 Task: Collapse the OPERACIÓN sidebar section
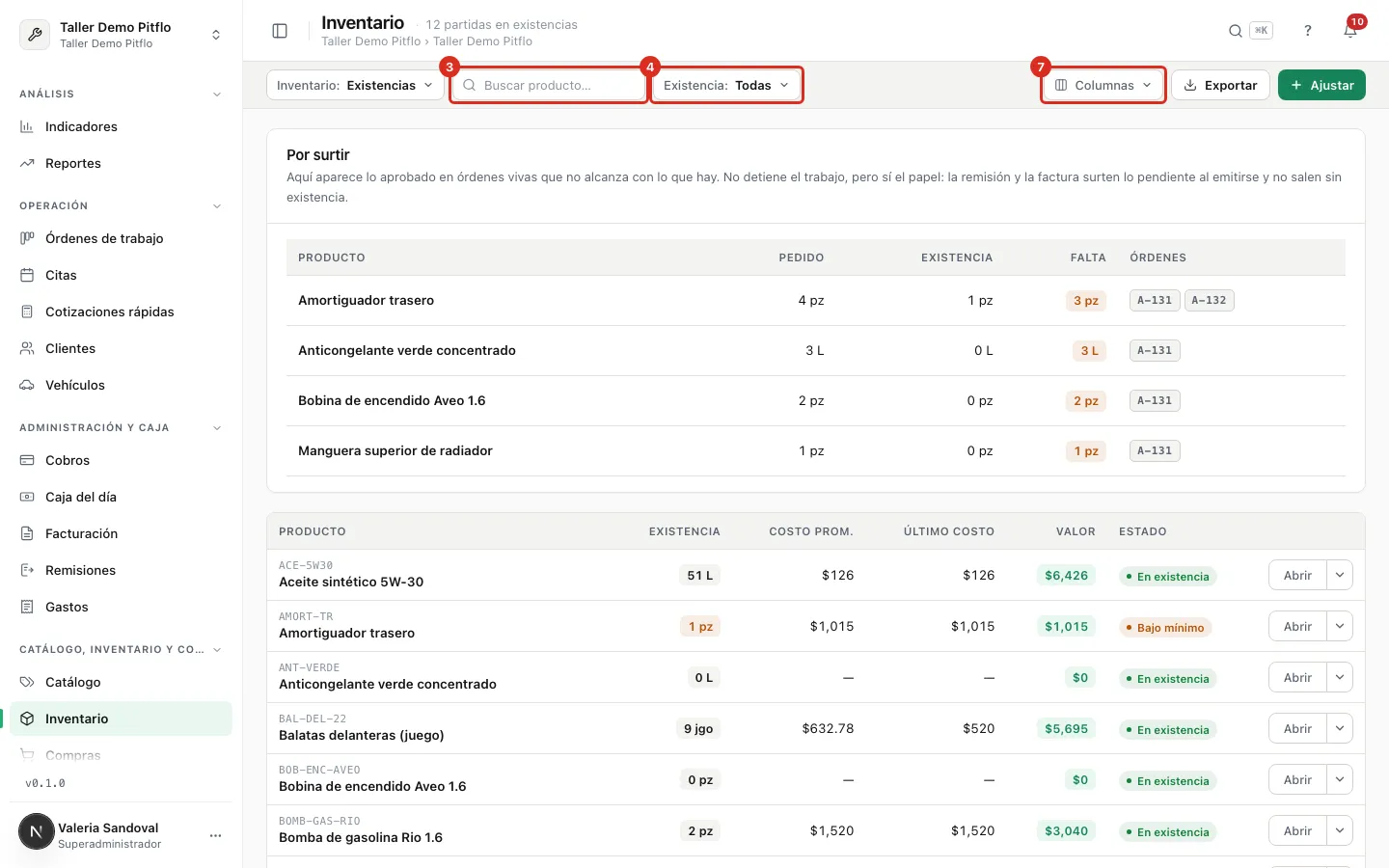pyautogui.click(x=216, y=206)
